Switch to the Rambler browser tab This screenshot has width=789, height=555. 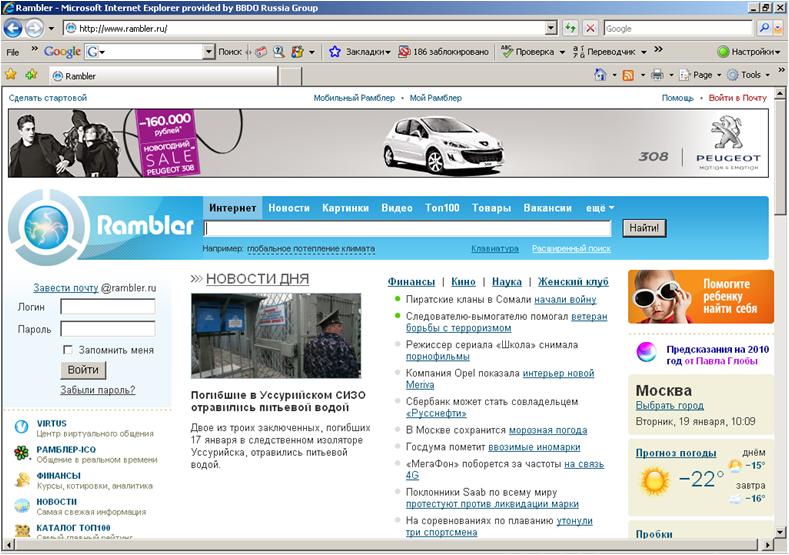point(164,76)
